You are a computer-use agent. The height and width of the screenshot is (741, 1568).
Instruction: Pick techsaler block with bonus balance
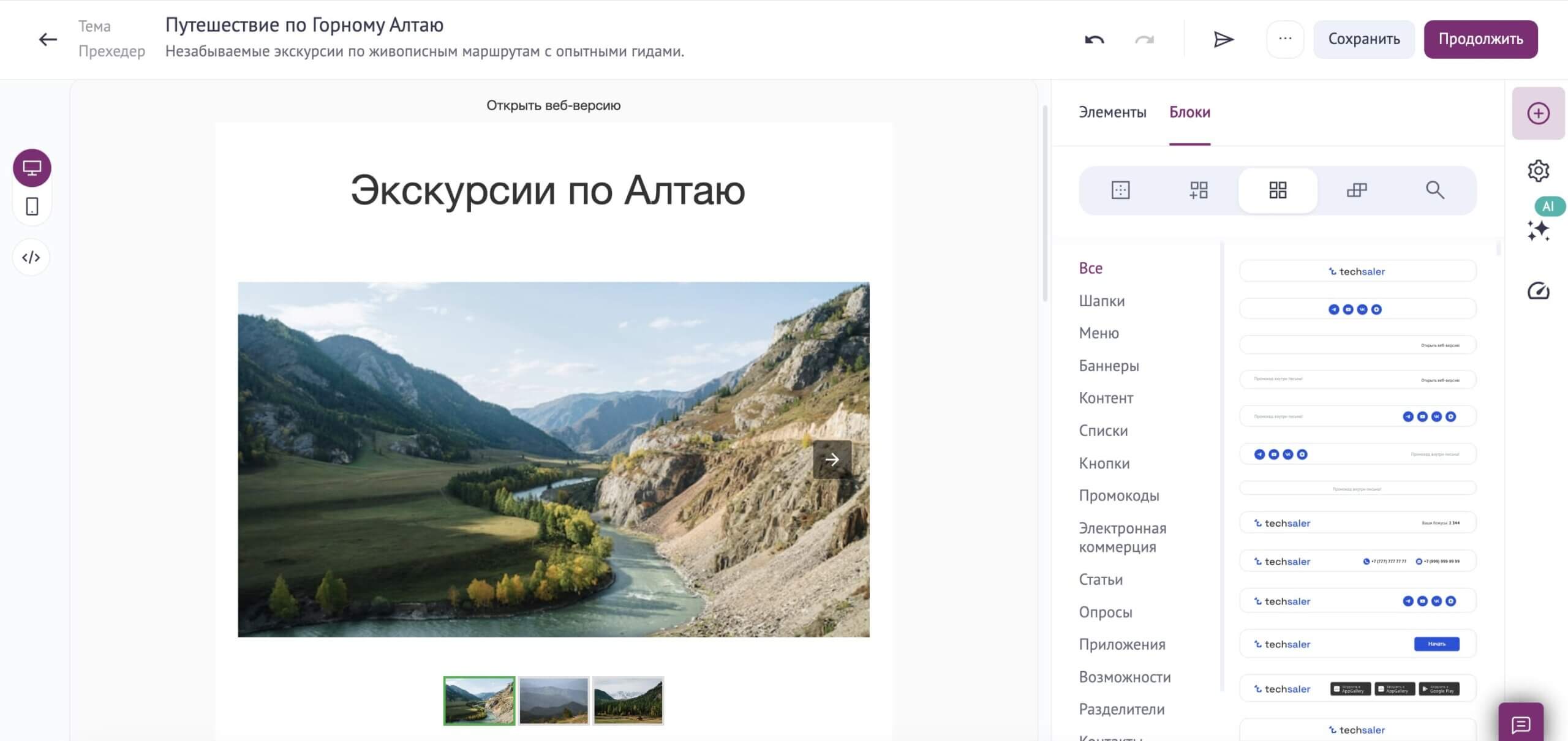[1358, 523]
